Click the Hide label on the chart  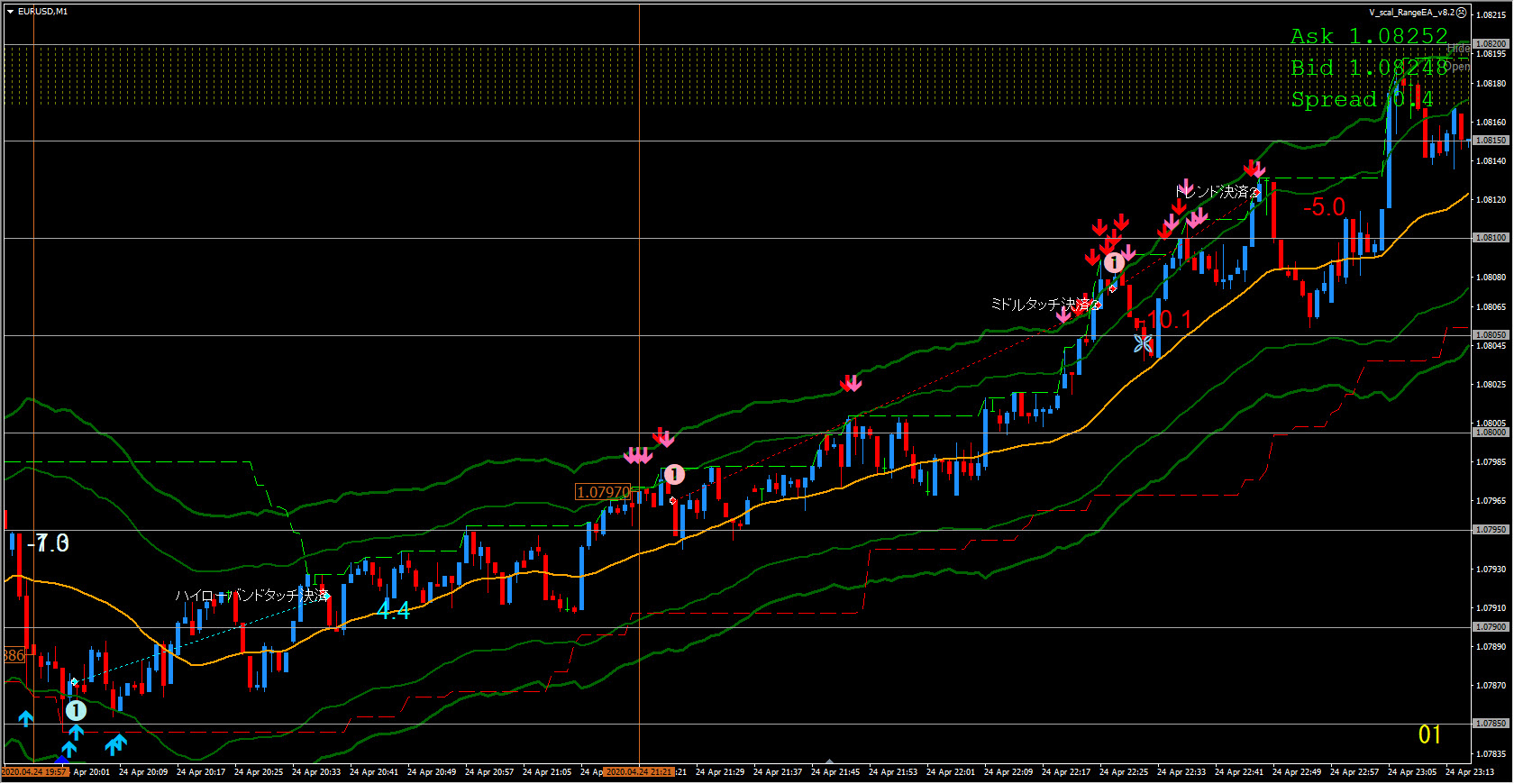(x=1458, y=48)
